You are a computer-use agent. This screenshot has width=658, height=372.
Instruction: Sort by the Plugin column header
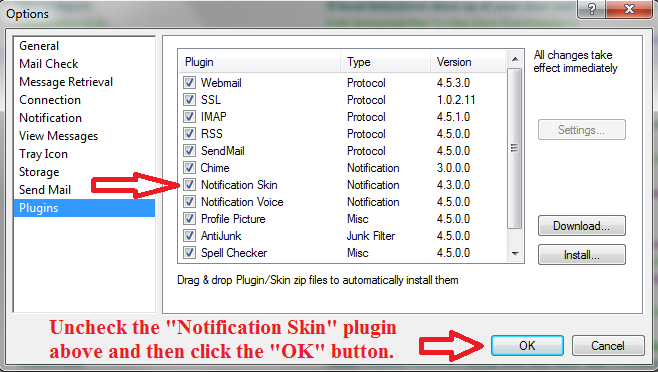pyautogui.click(x=259, y=62)
